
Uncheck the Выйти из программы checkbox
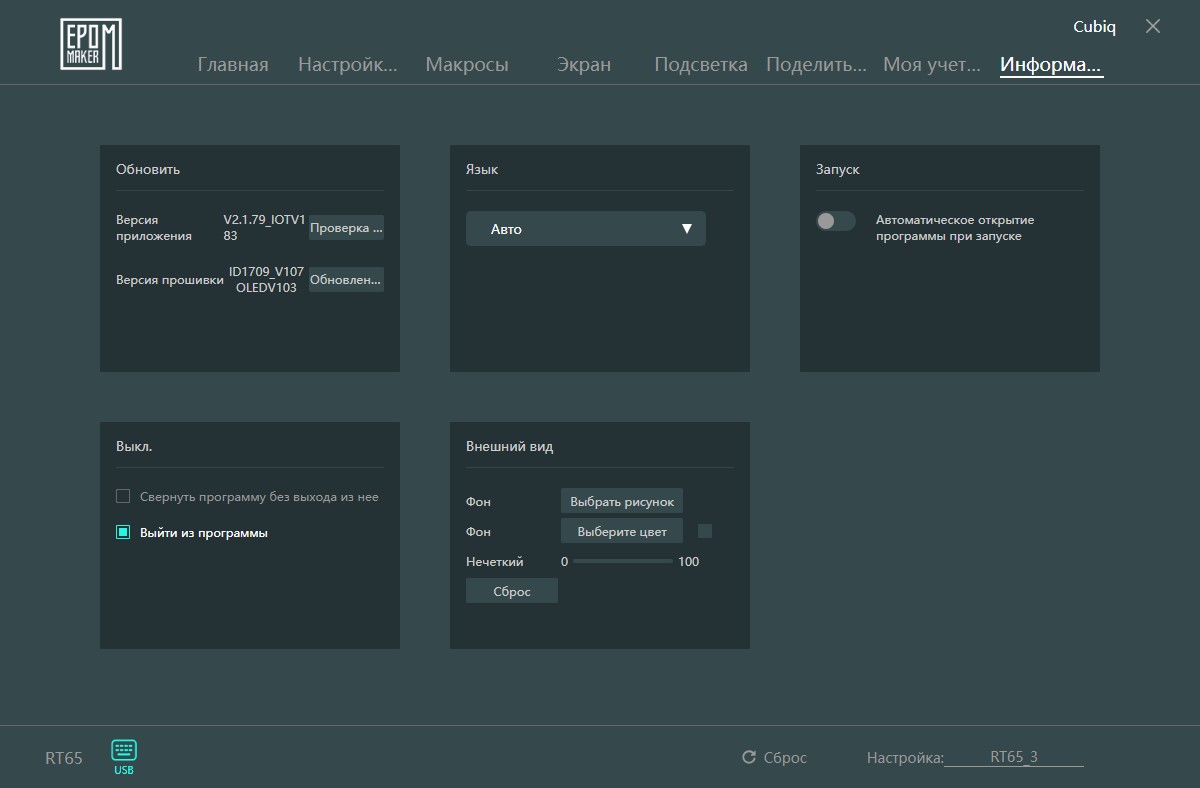tap(123, 533)
